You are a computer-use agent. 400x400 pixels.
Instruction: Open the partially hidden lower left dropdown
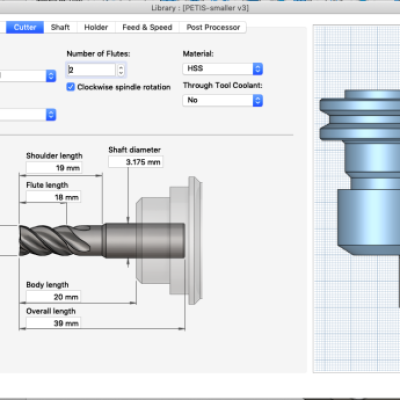(x=28, y=115)
